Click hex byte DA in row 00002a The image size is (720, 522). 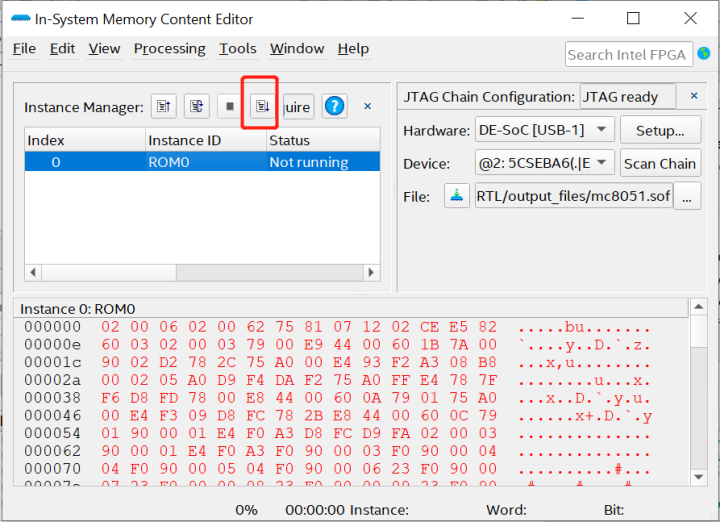coord(284,380)
